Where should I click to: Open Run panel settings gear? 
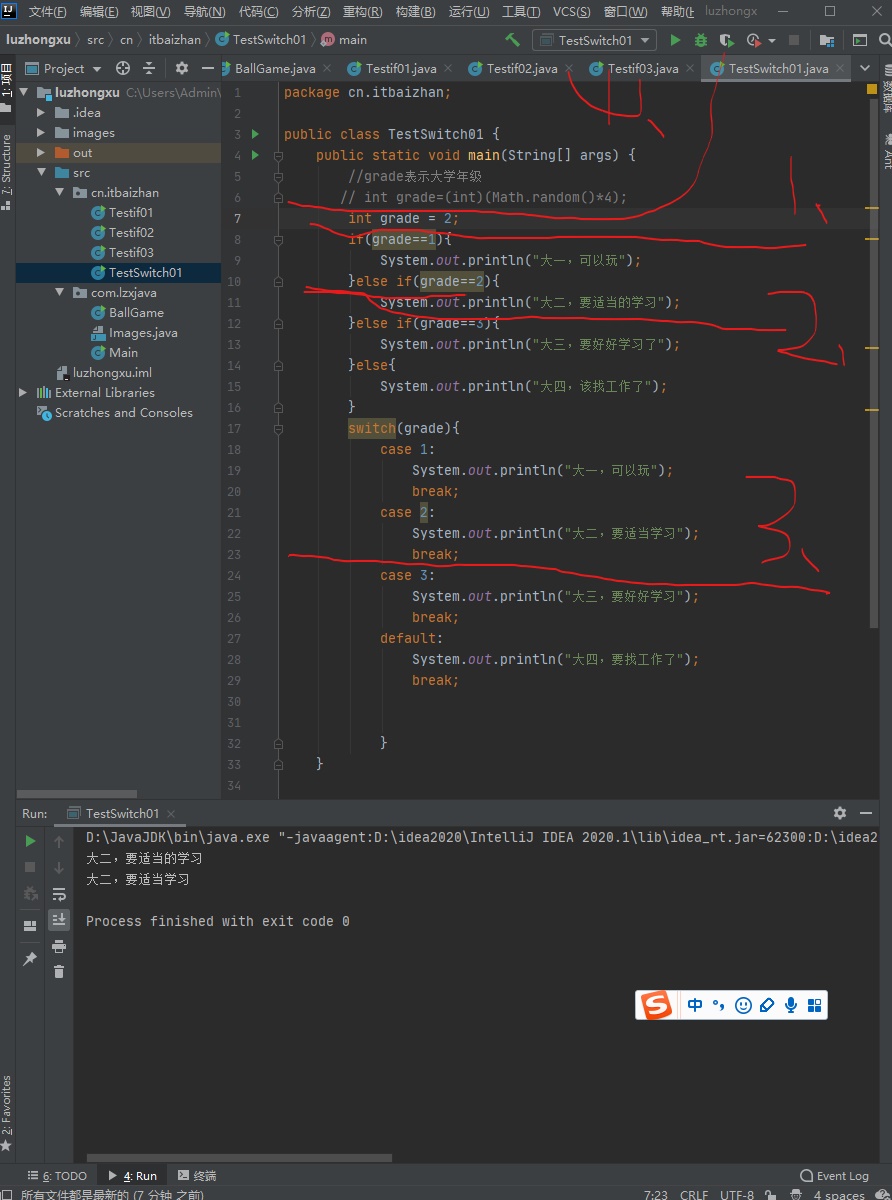pyautogui.click(x=840, y=813)
